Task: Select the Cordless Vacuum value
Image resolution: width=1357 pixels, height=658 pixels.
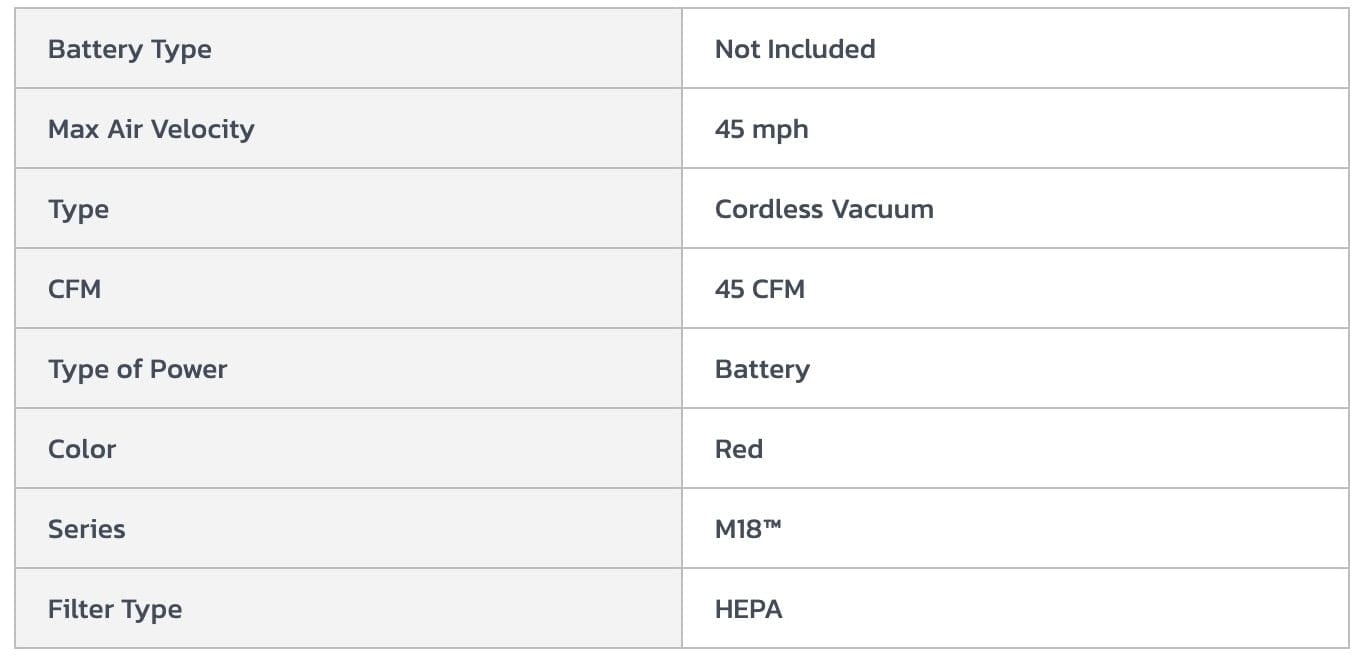Action: 824,209
